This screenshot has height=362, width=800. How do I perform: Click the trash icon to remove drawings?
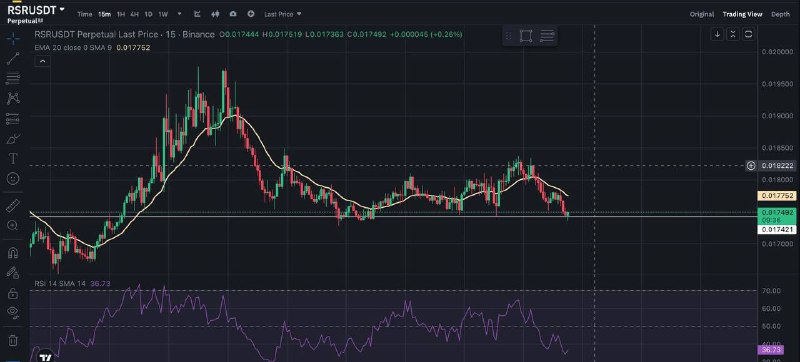pyautogui.click(x=13, y=340)
